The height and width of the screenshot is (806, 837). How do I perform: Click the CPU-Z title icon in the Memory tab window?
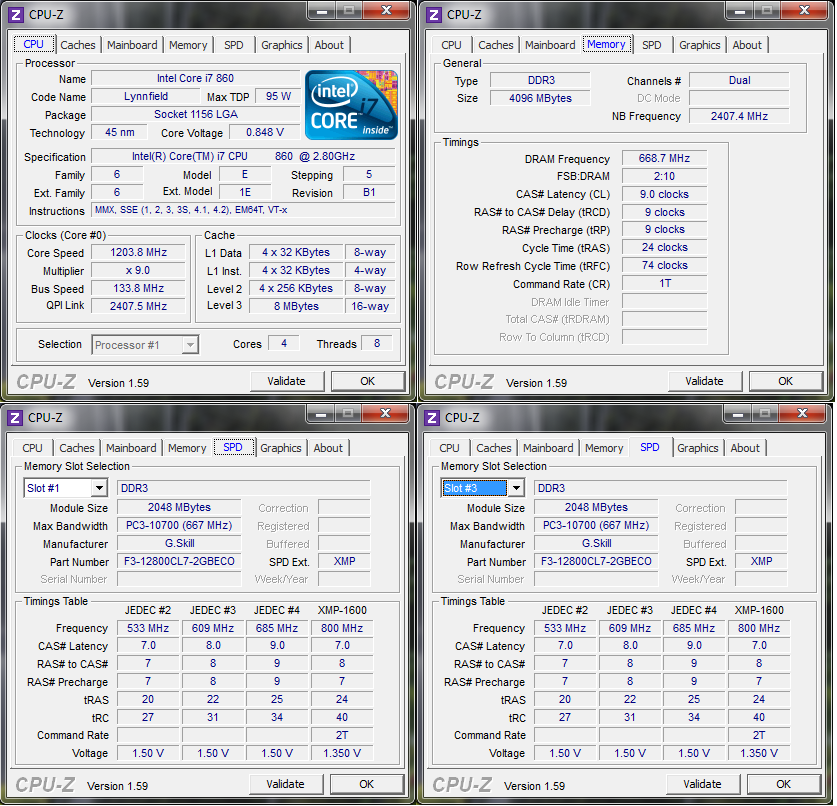[x=434, y=14]
